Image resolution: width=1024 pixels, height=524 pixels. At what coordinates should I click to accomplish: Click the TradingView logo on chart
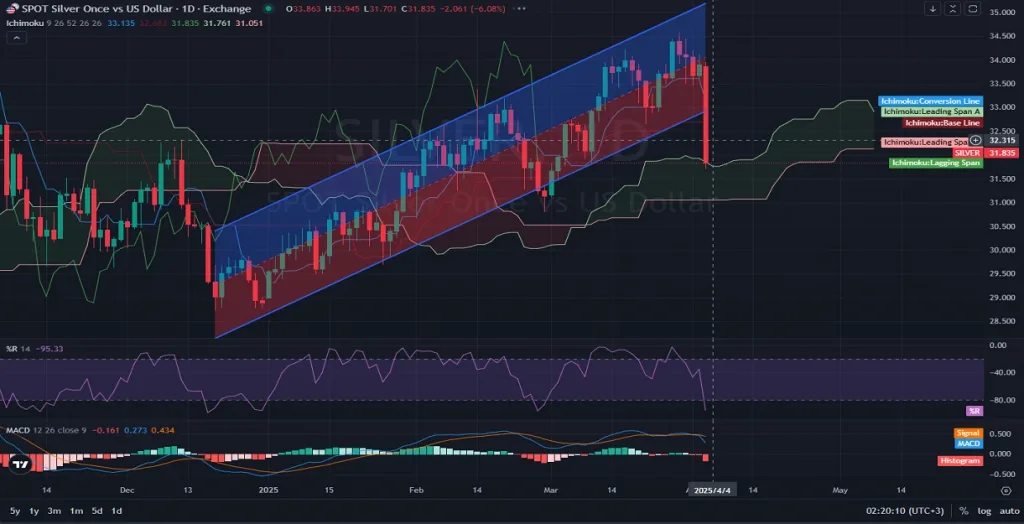point(20,463)
